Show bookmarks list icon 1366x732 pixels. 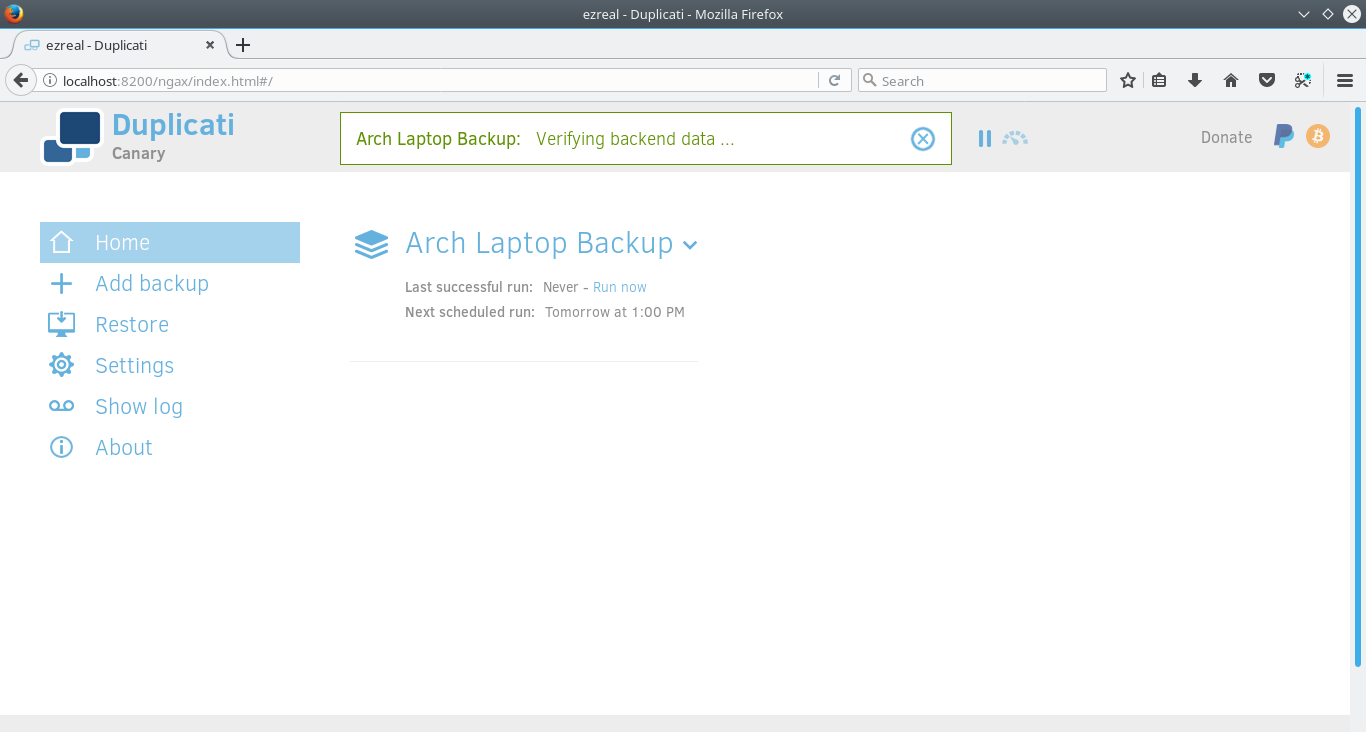[1160, 80]
